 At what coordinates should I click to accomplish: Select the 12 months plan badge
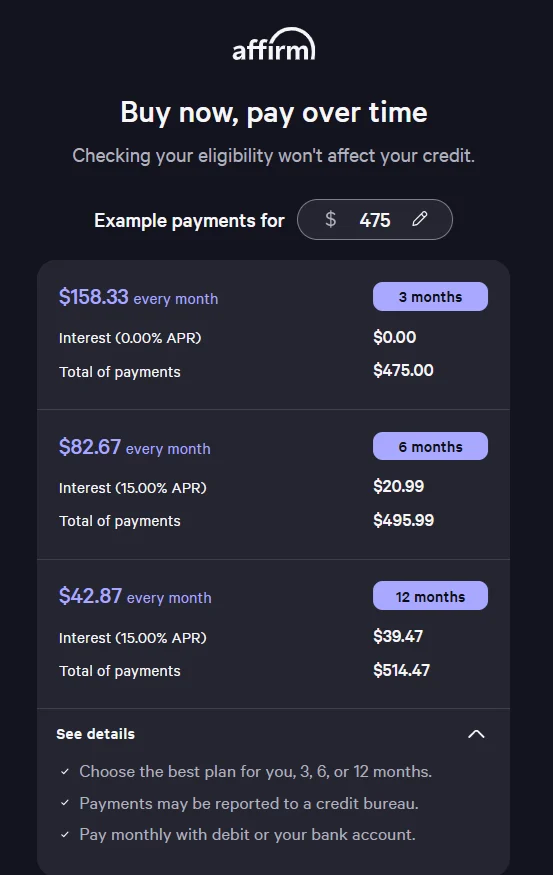coord(430,596)
